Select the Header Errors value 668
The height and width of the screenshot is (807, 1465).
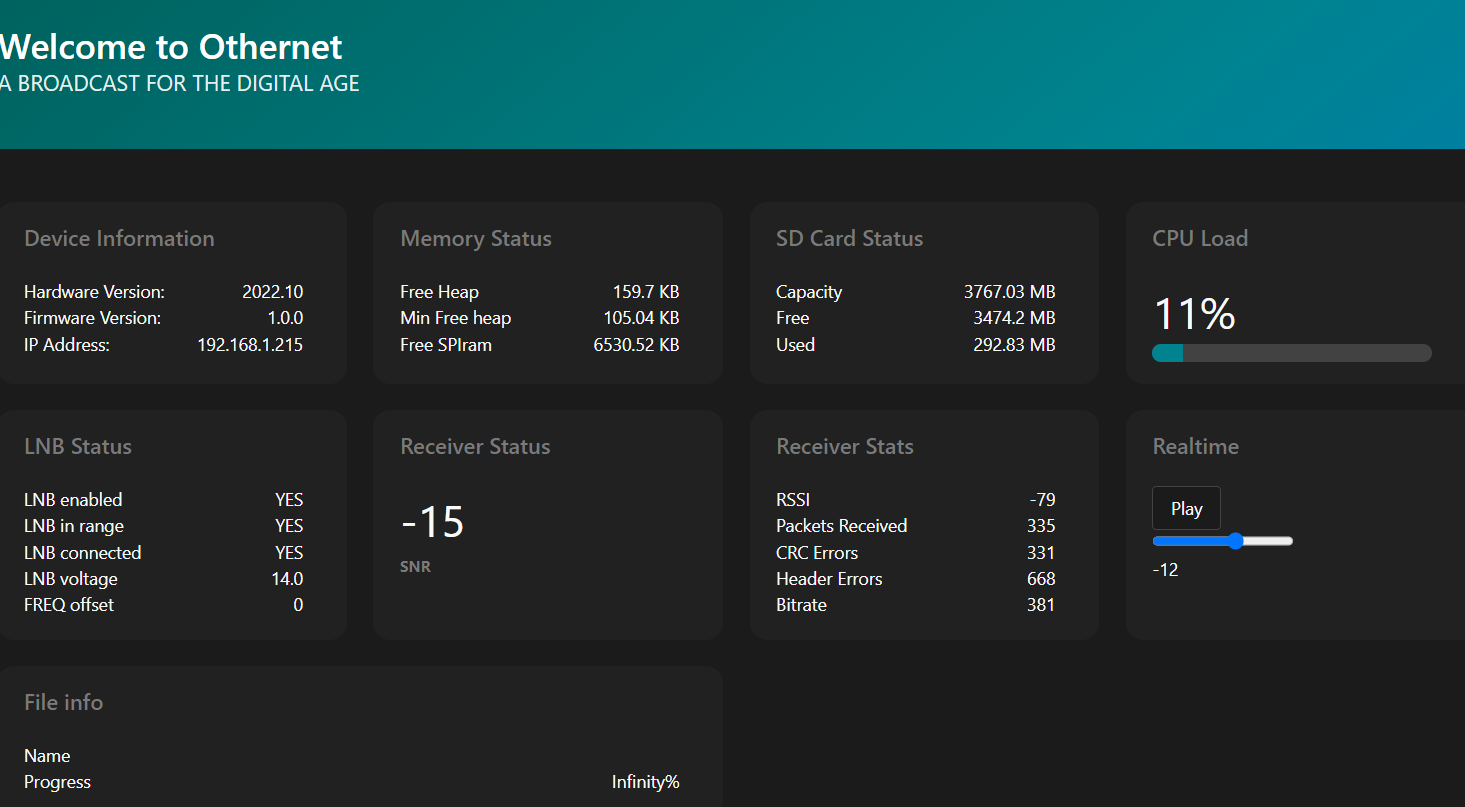[x=1041, y=579]
